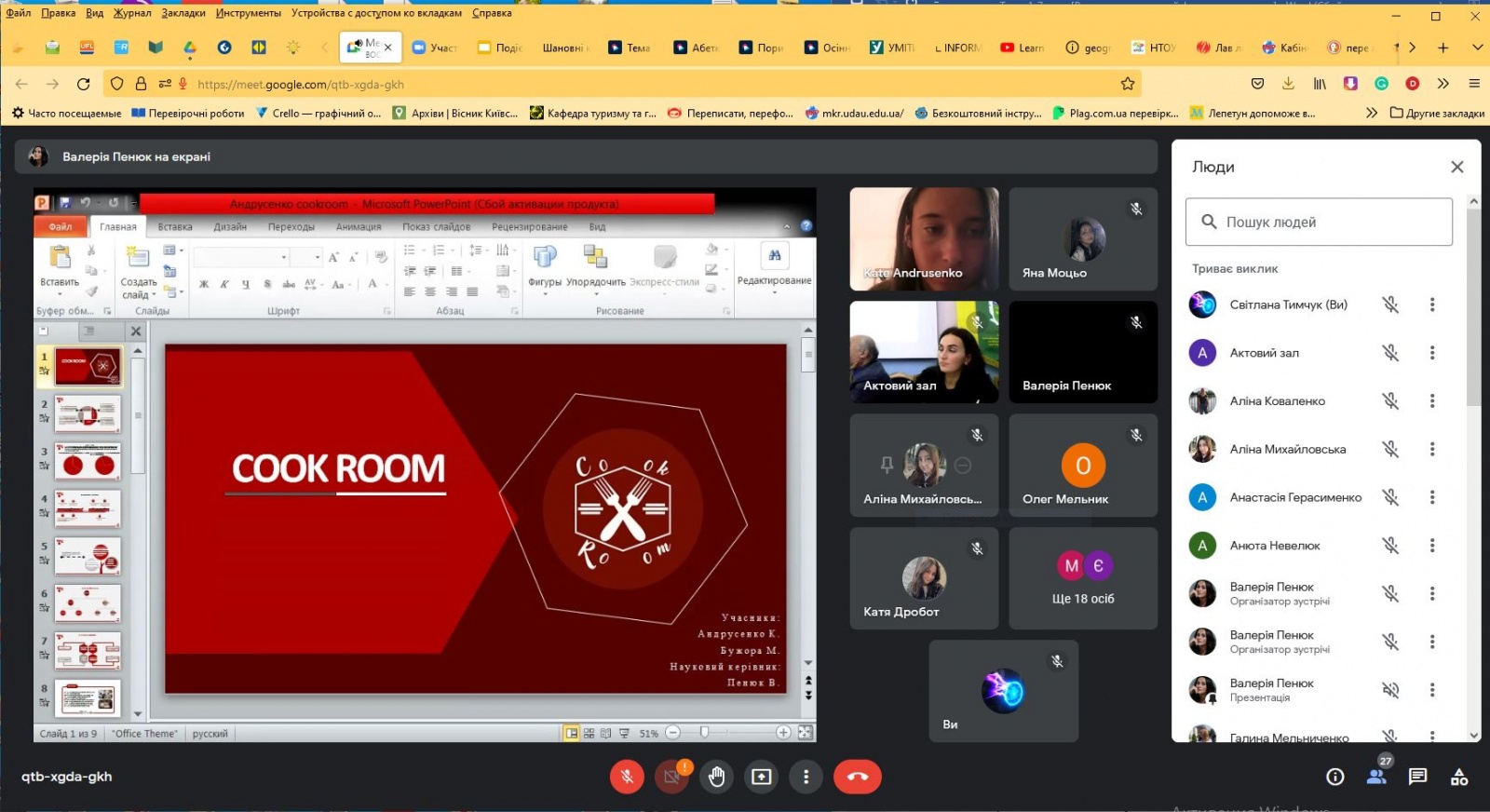Open the red D extension icon
Screen dimensions: 1490x812
tap(1413, 84)
